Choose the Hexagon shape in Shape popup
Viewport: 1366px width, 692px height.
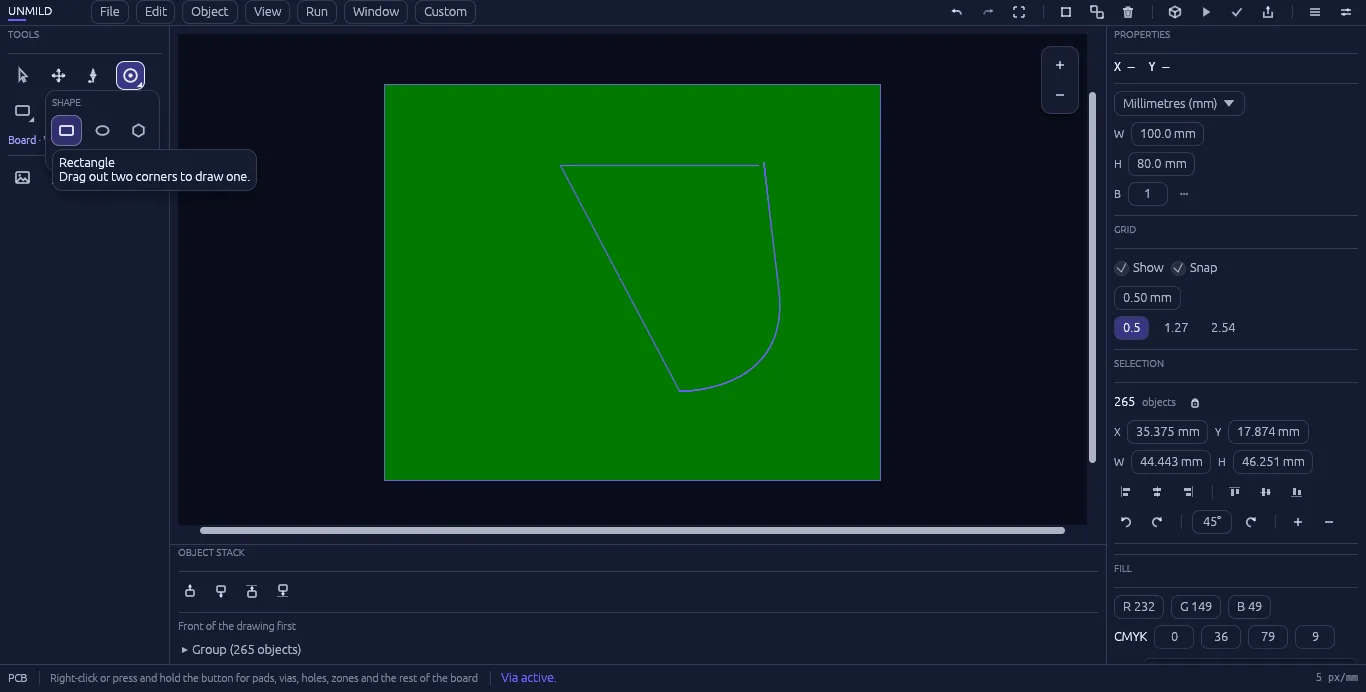[138, 130]
